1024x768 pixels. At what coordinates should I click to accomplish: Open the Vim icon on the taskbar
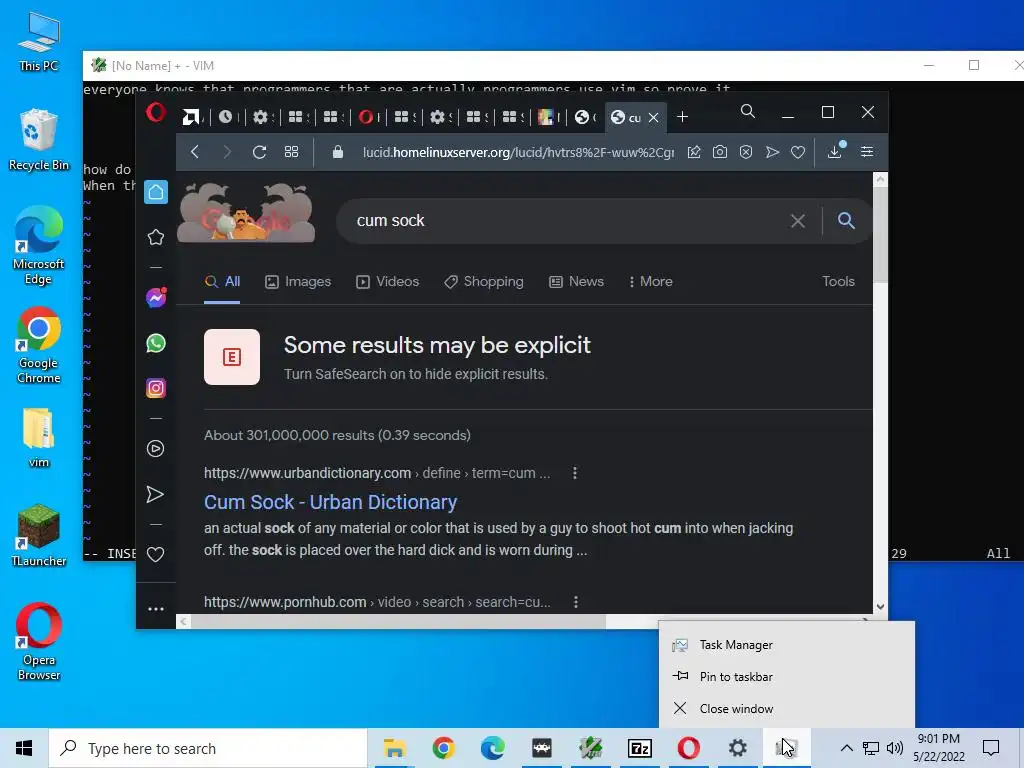(590, 748)
